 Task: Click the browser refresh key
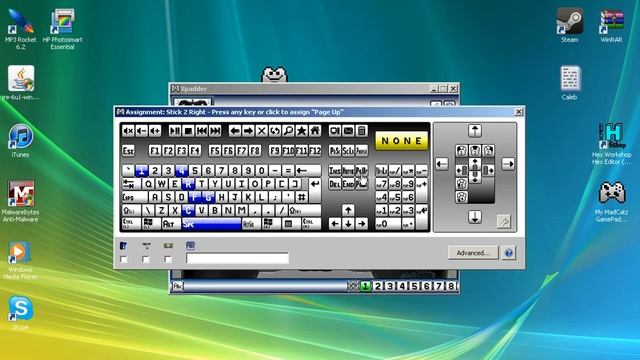275,131
